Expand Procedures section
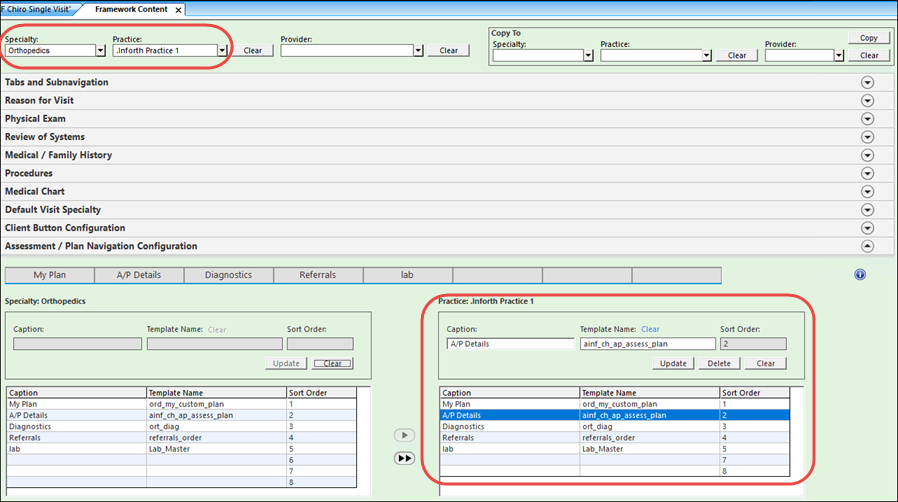The width and height of the screenshot is (898, 502). click(x=868, y=173)
